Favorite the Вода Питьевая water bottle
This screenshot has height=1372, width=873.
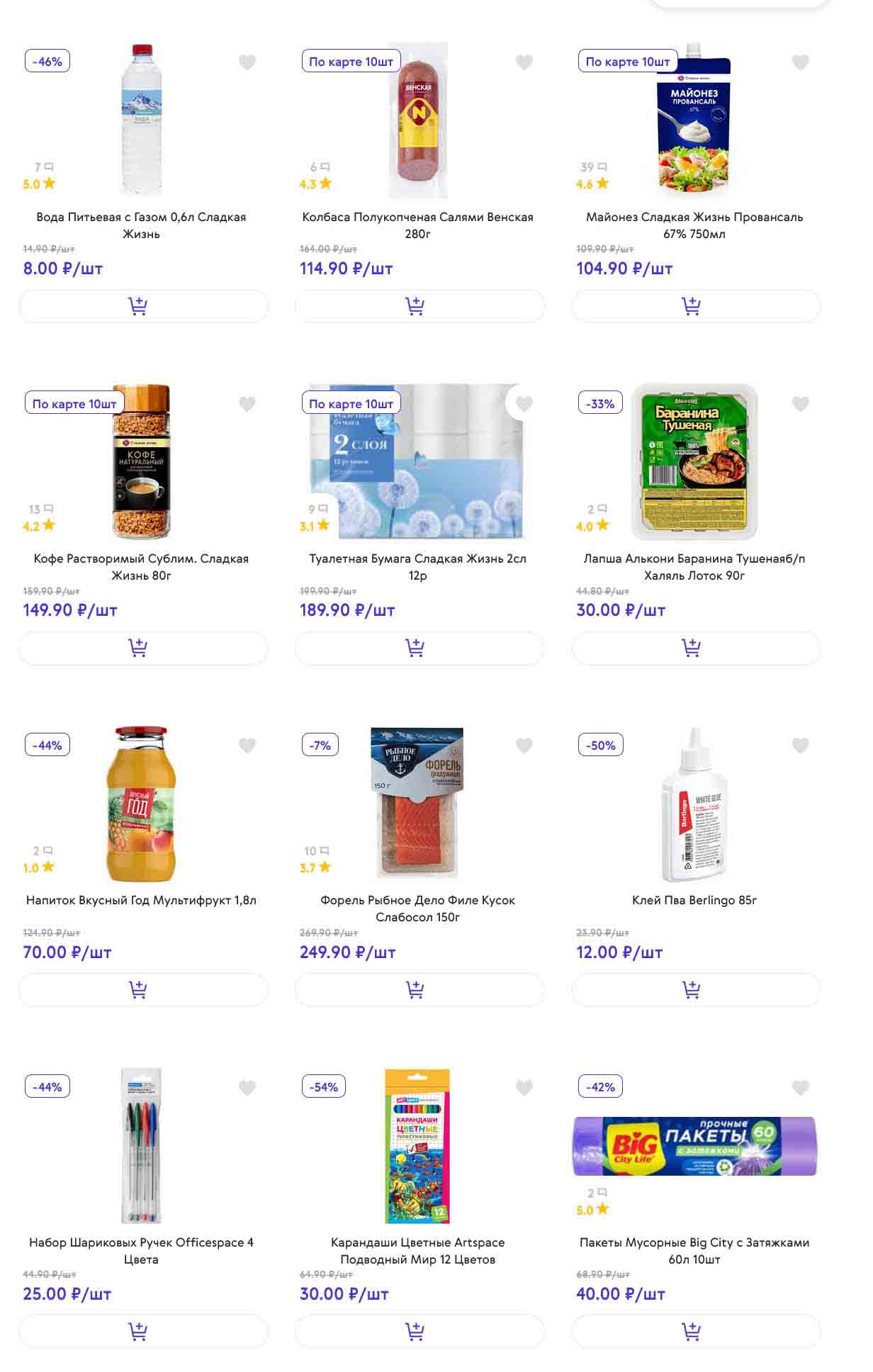(x=247, y=62)
